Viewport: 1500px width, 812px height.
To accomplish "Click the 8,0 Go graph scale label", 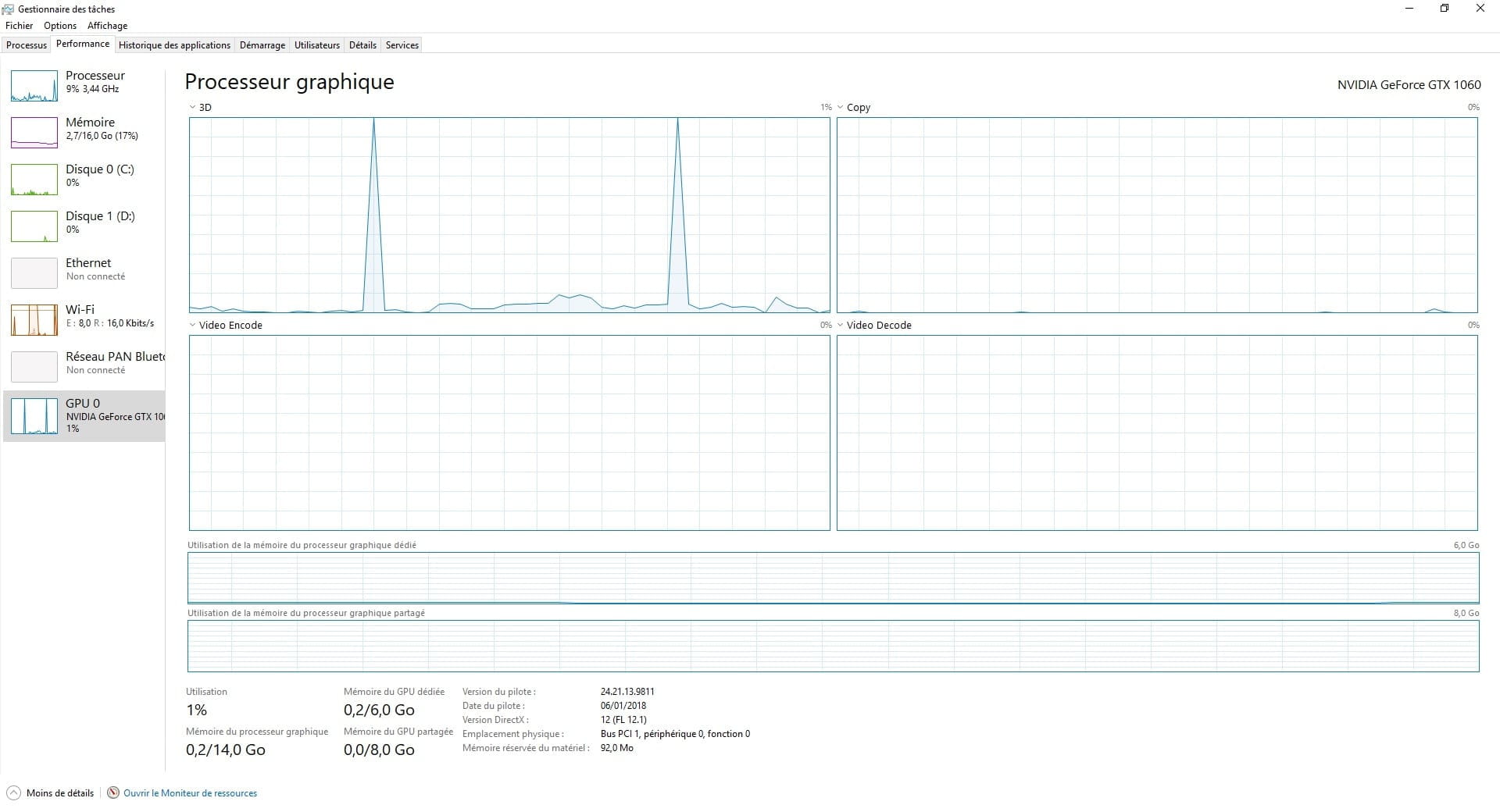I will point(1466,613).
